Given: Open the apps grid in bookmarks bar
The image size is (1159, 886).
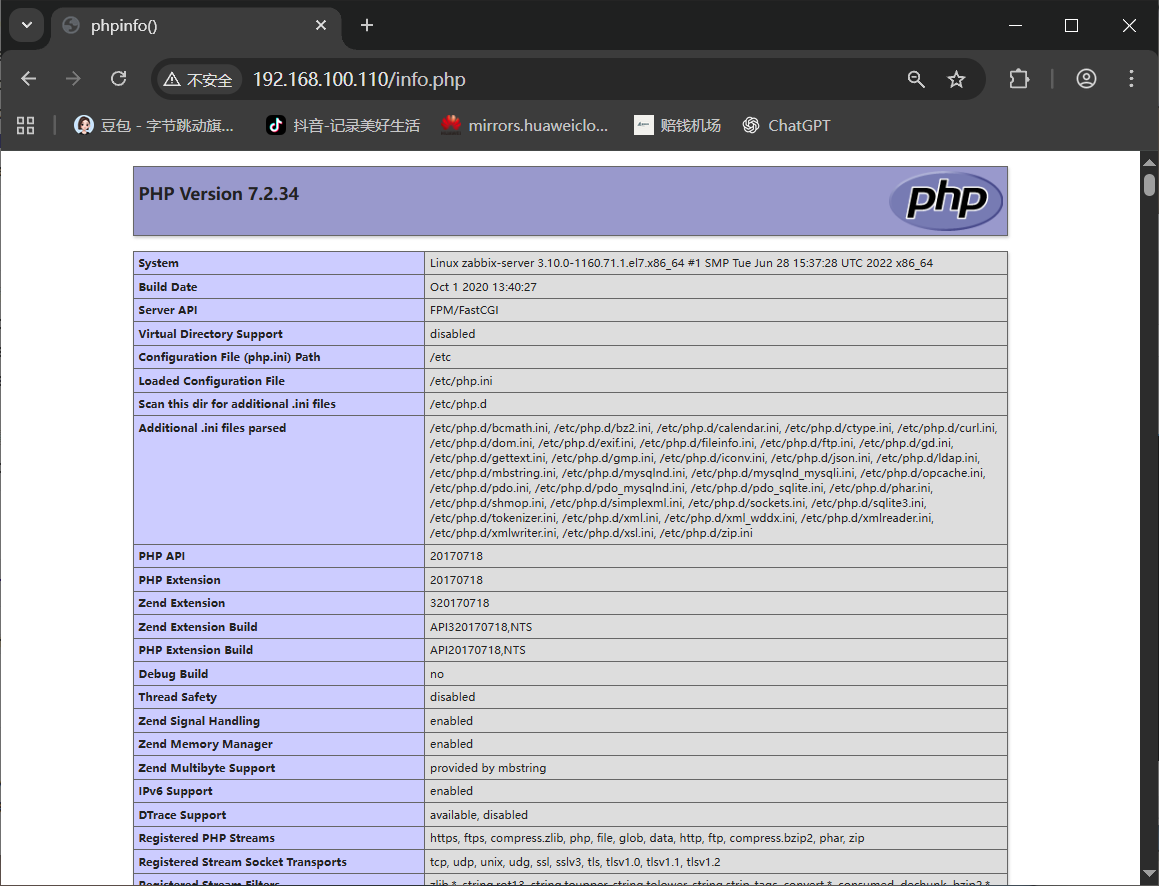Looking at the screenshot, I should click(26, 126).
